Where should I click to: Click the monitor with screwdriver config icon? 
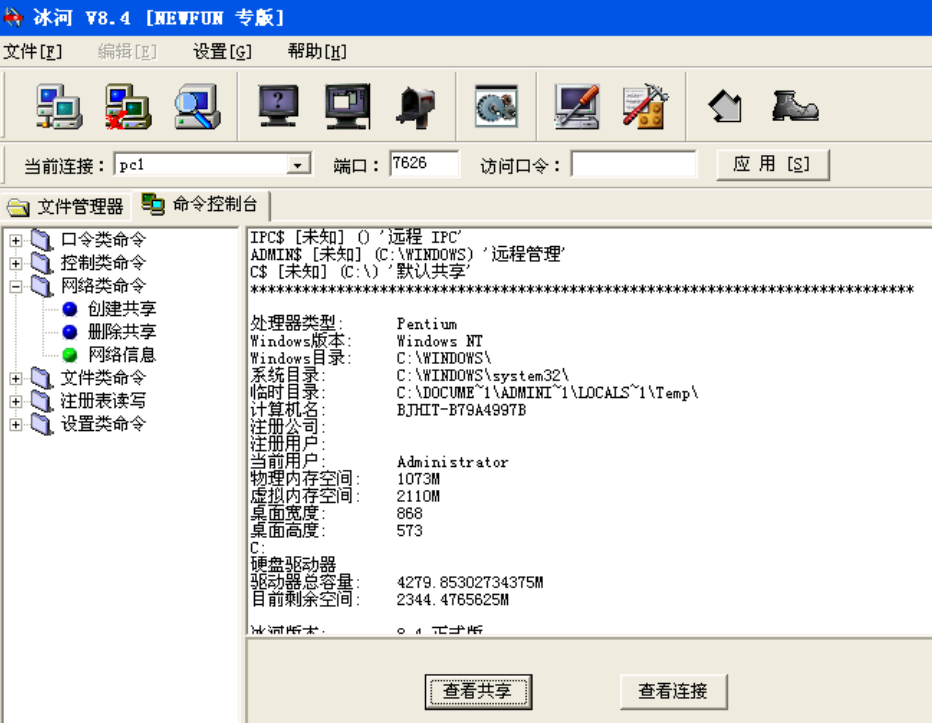[x=577, y=107]
